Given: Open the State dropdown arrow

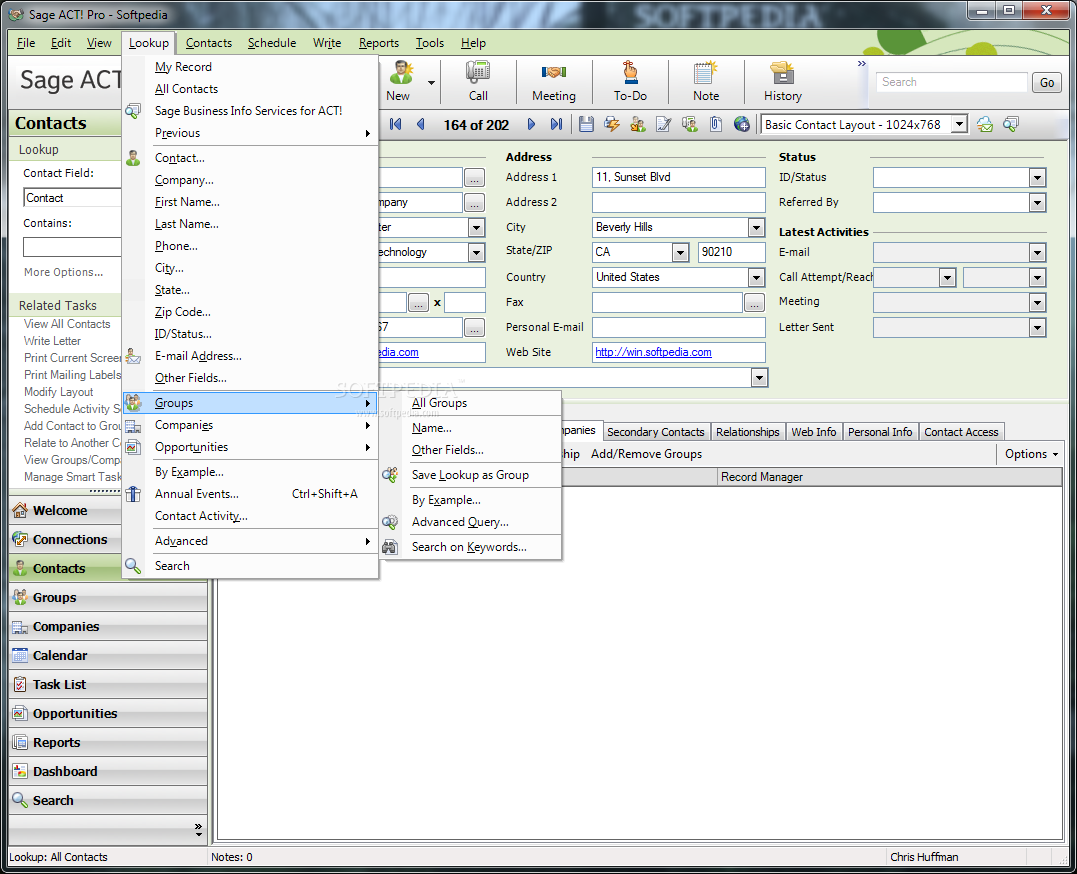Looking at the screenshot, I should (x=680, y=252).
